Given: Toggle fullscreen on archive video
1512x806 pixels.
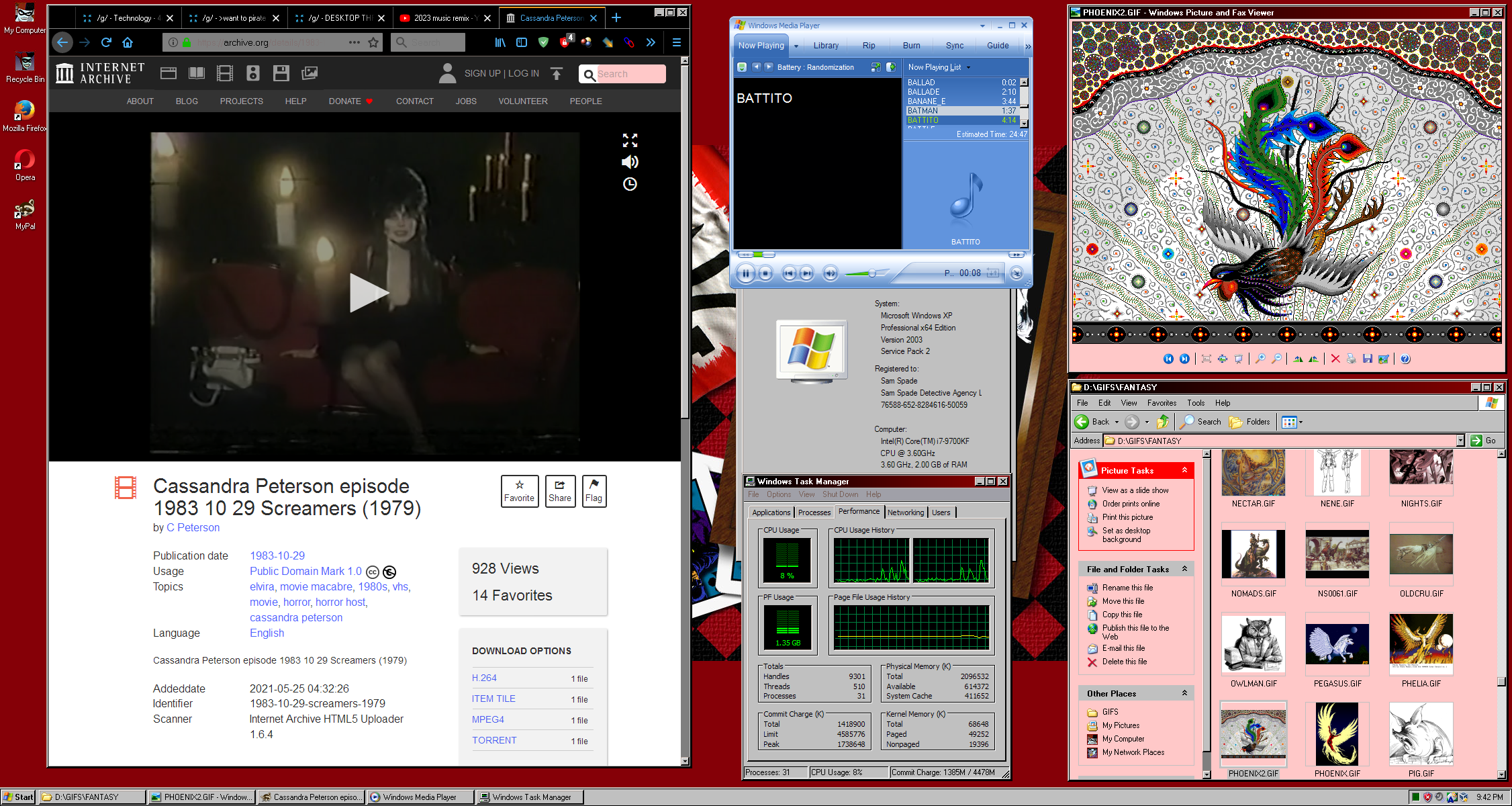Looking at the screenshot, I should [630, 140].
